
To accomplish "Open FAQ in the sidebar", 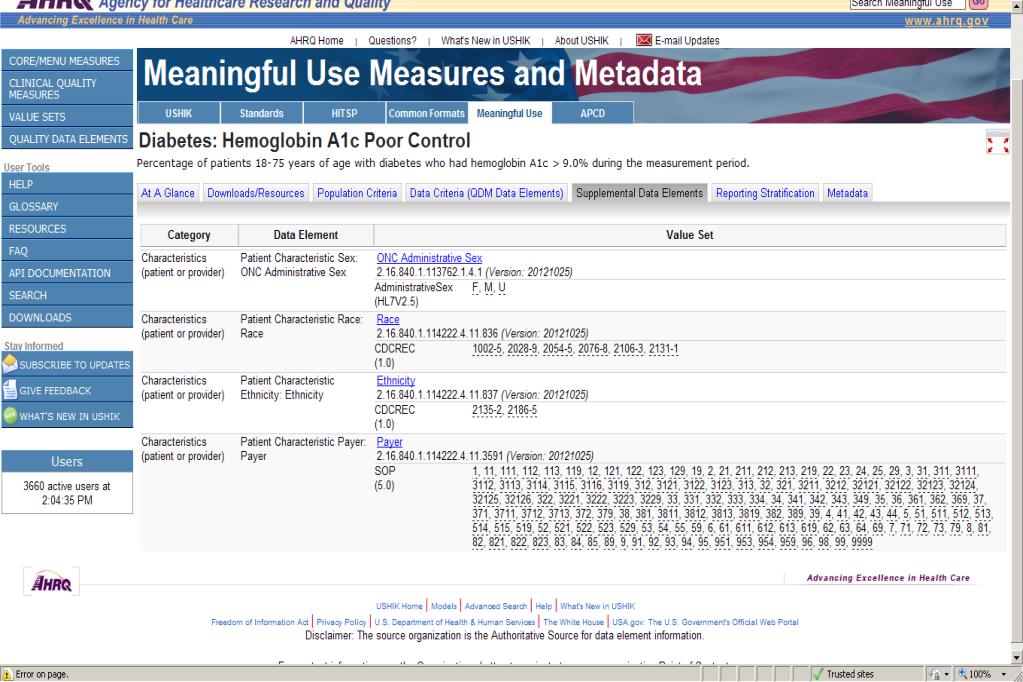I will [67, 251].
